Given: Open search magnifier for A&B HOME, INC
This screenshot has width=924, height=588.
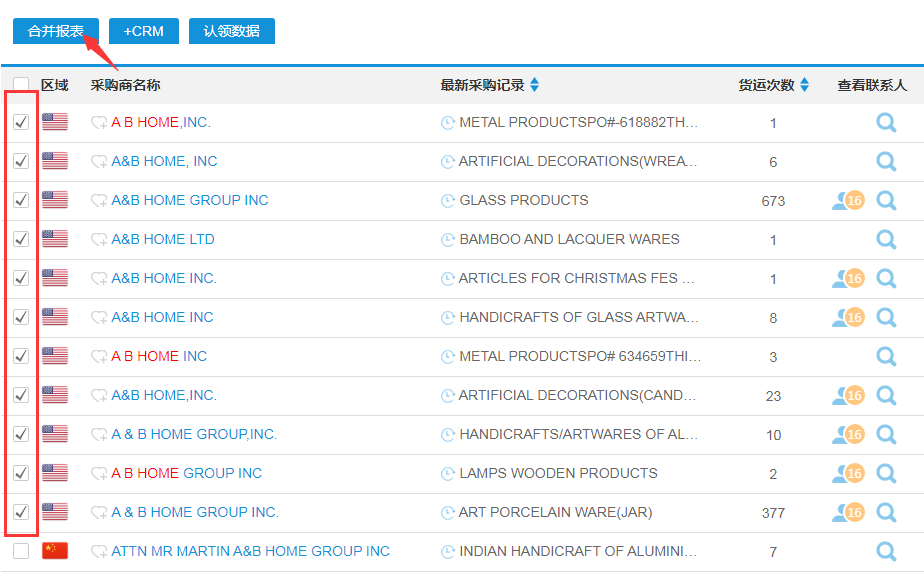Looking at the screenshot, I should pos(886,161).
